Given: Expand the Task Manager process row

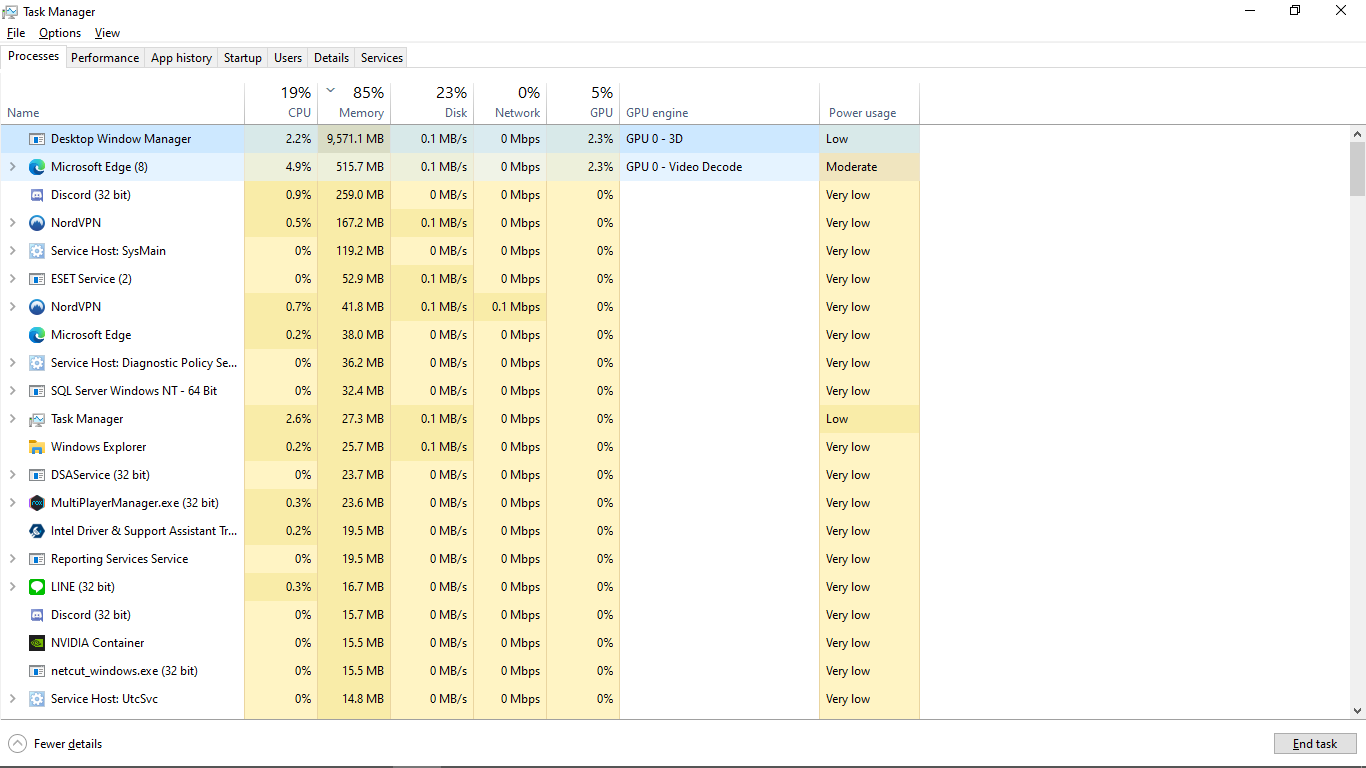Looking at the screenshot, I should (13, 419).
